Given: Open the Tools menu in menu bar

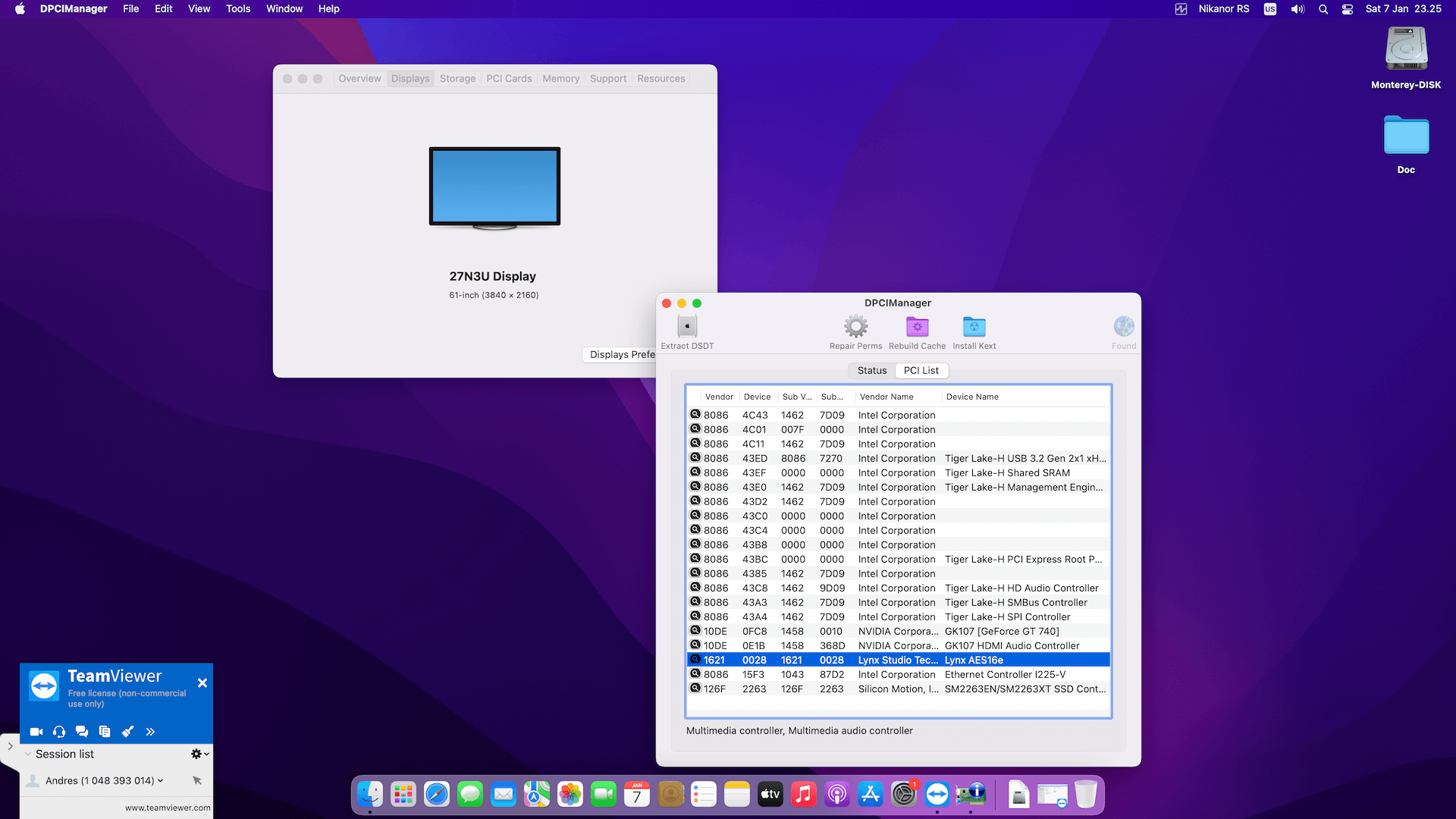Looking at the screenshot, I should coord(237,9).
